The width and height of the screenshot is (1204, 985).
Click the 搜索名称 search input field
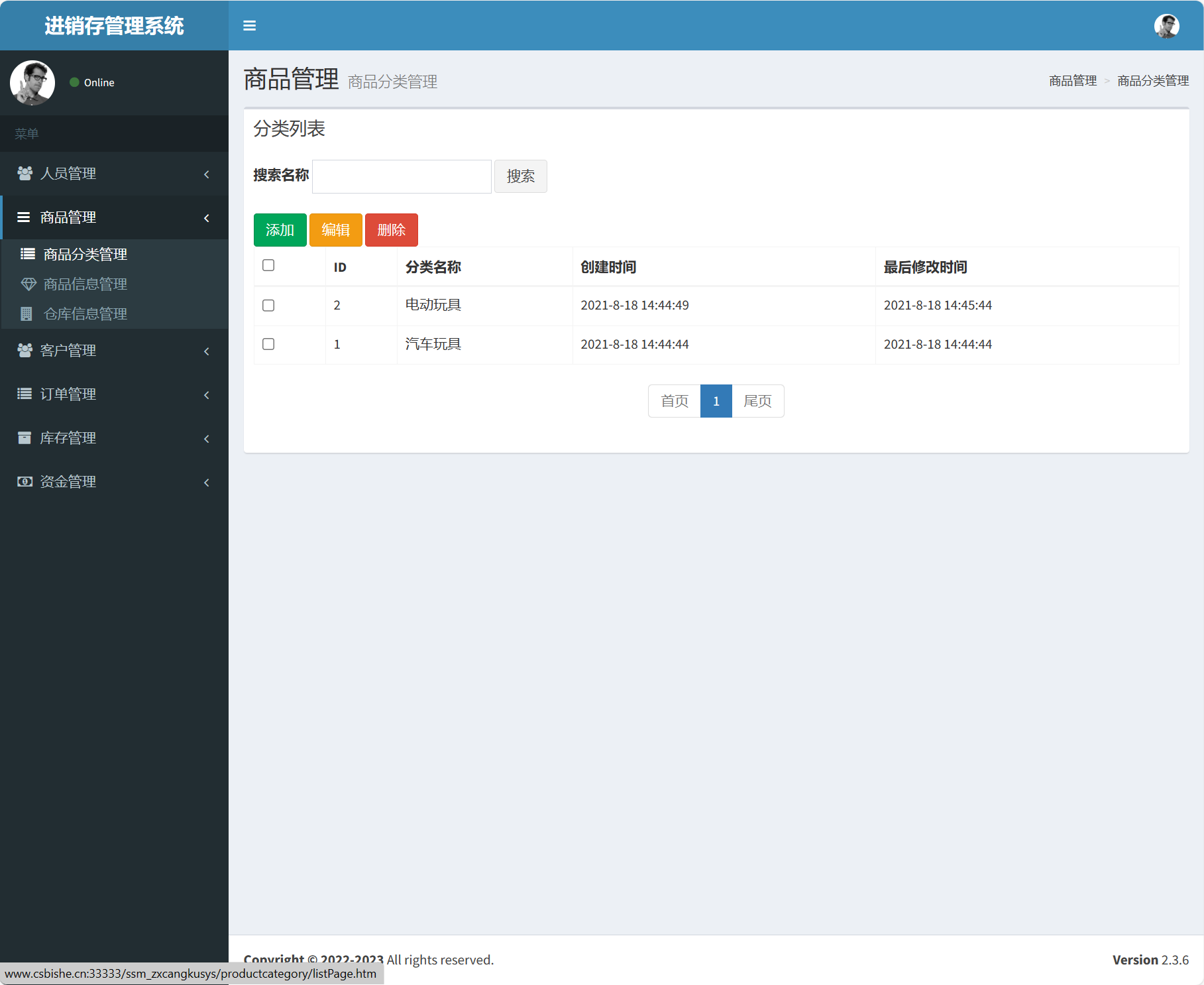point(401,176)
